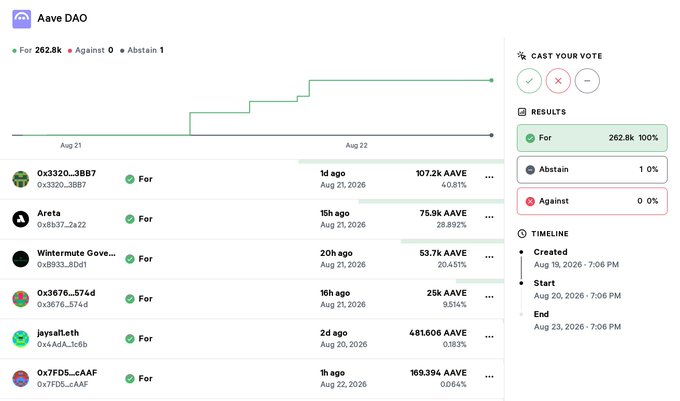Open more options for 0x3320...3BB7 vote

point(489,177)
